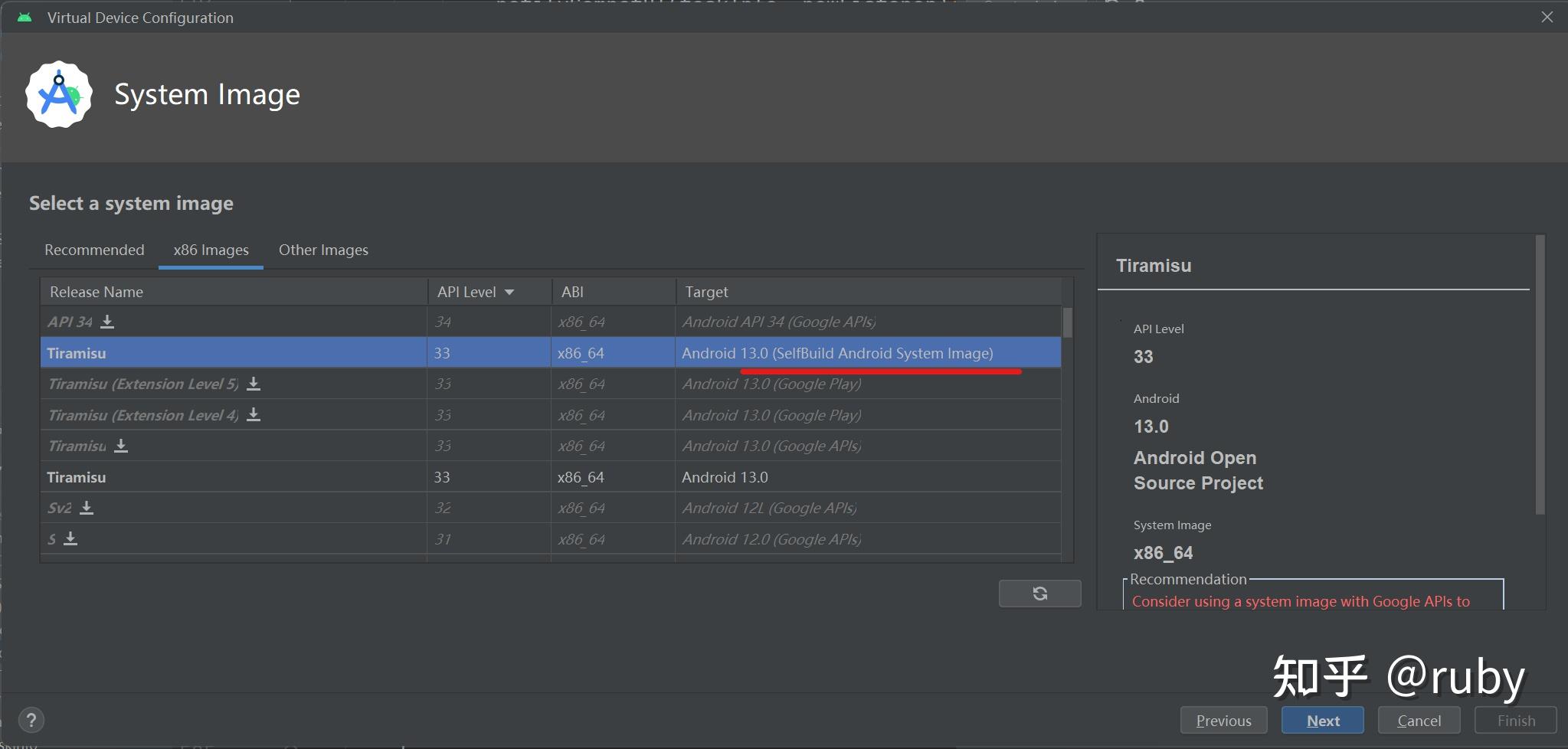Go back with the Previous button
Image resolution: width=1568 pixels, height=749 pixels.
(1223, 721)
